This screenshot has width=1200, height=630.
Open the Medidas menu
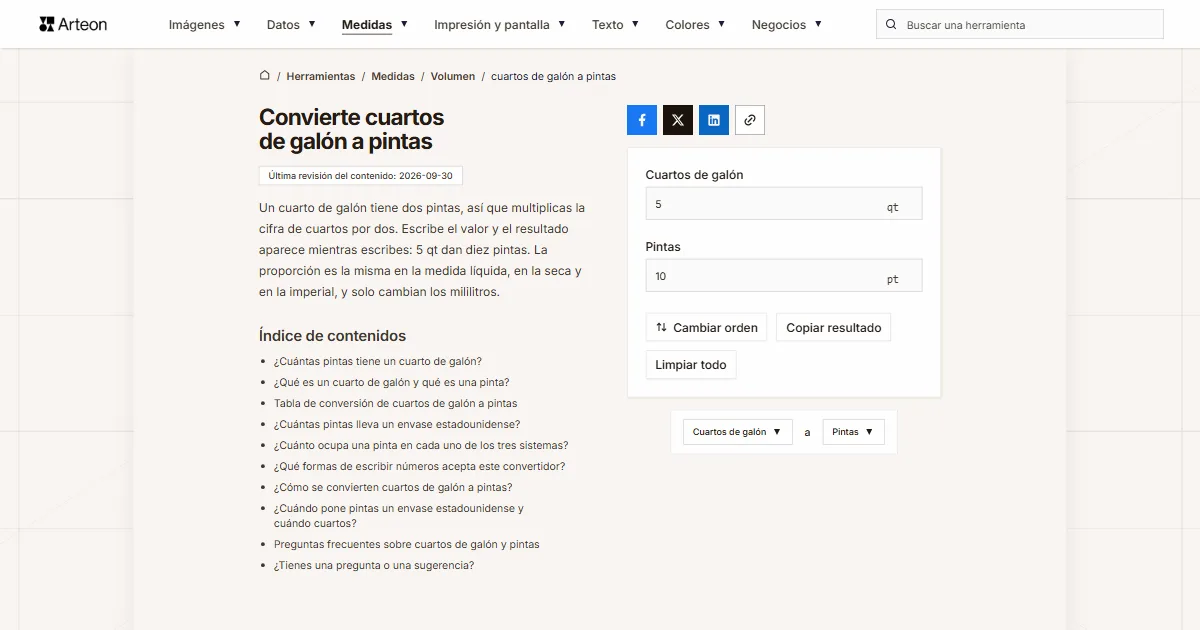[375, 25]
